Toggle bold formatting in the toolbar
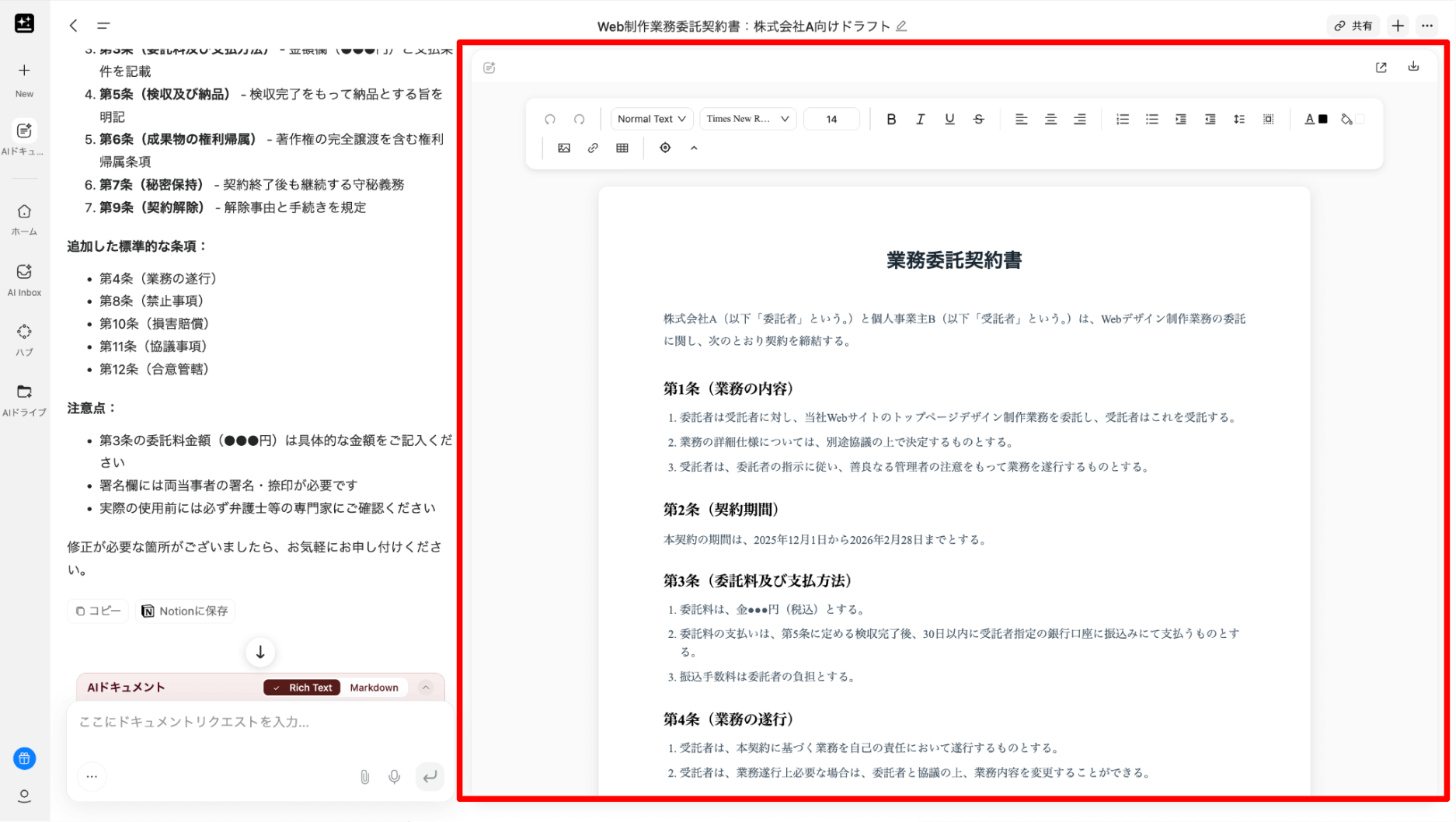Image resolution: width=1456 pixels, height=822 pixels. 891,119
